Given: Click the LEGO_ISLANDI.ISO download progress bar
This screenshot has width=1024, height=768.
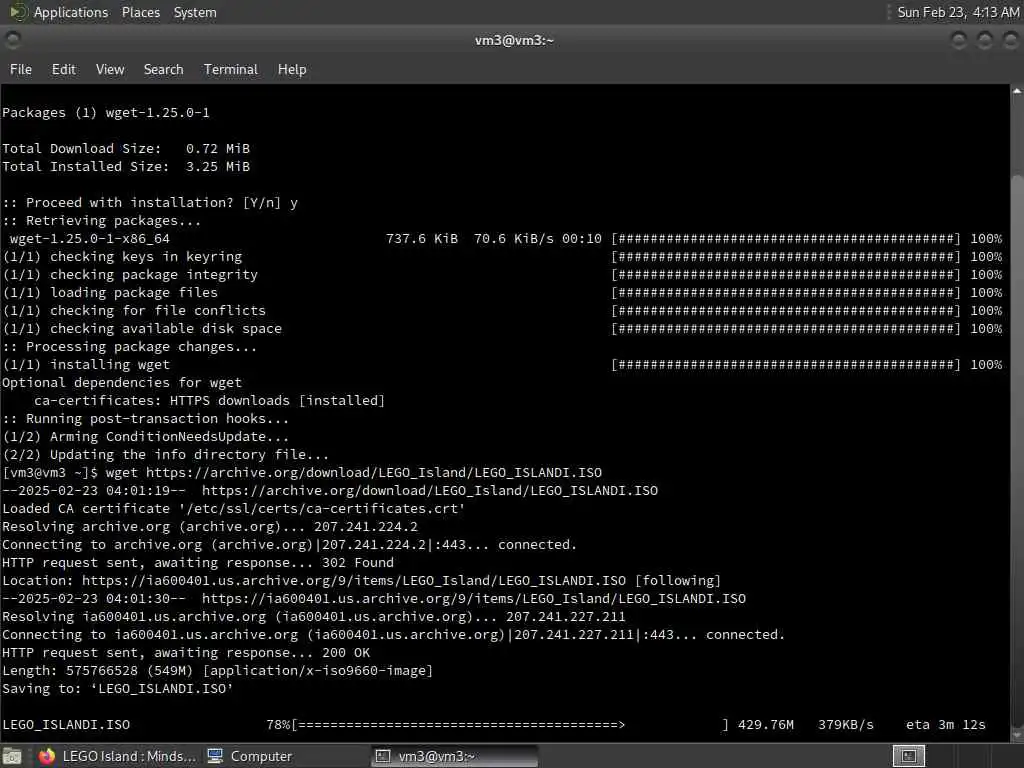Looking at the screenshot, I should click(510, 725).
